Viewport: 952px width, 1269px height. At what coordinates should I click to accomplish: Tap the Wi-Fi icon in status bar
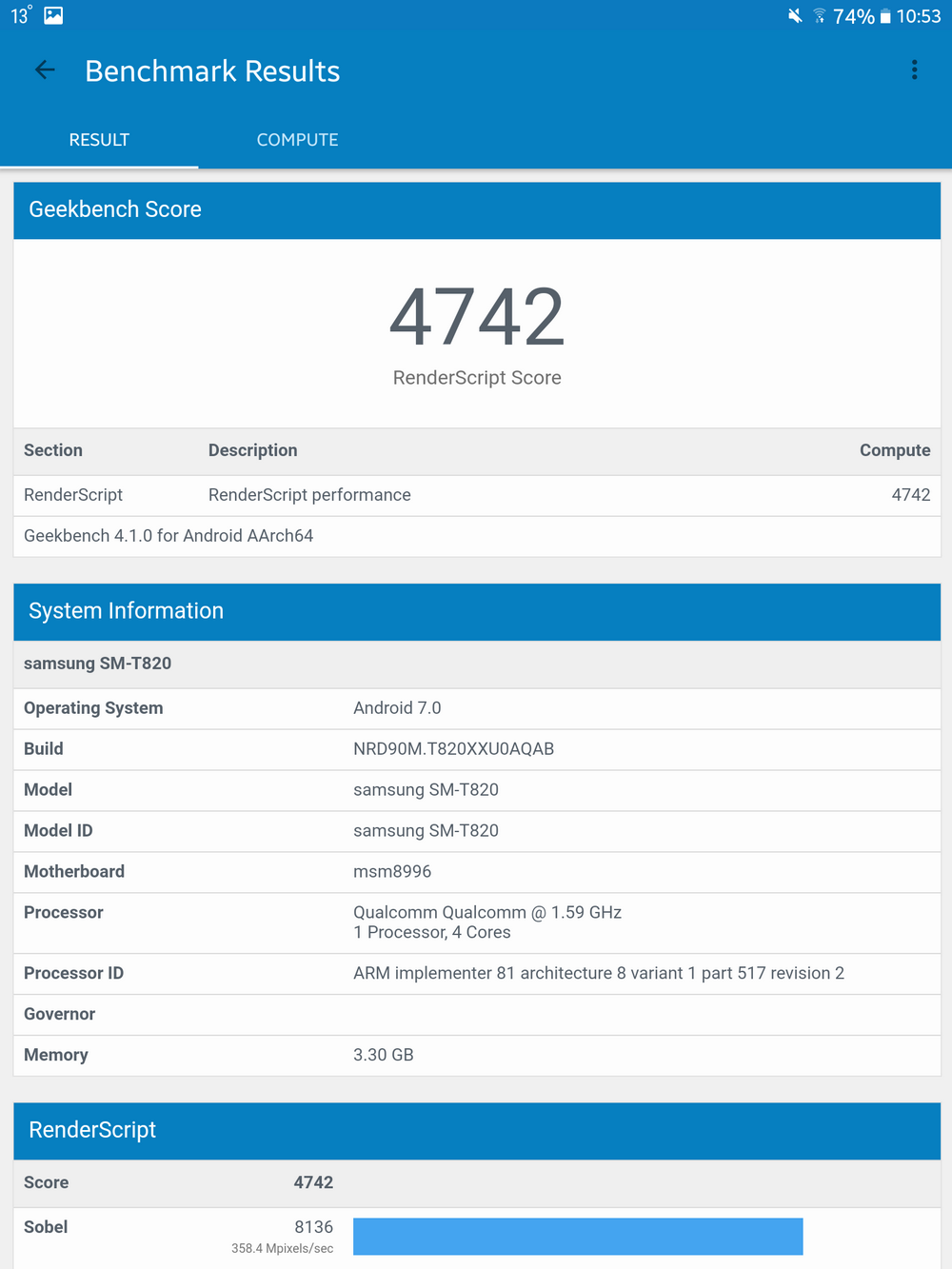819,15
